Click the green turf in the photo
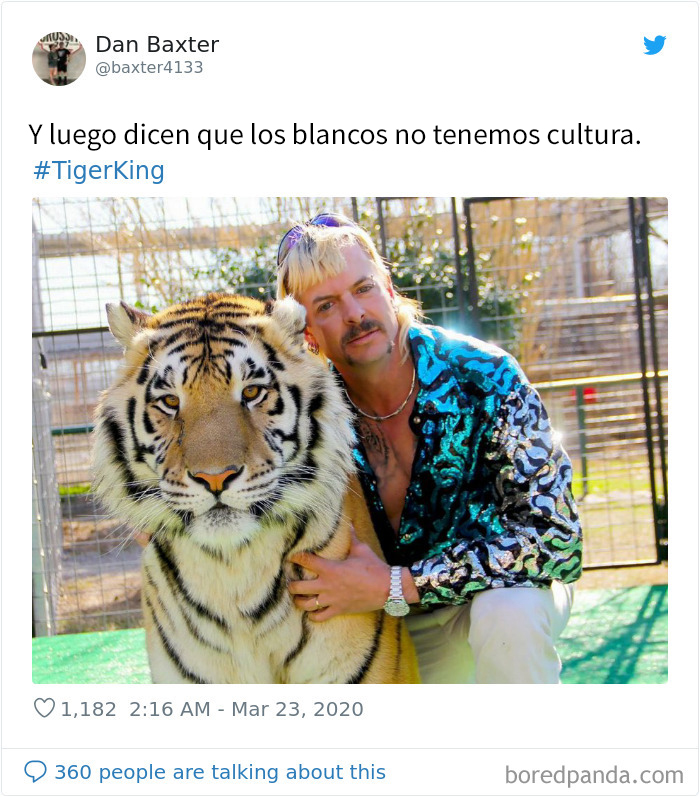The width and height of the screenshot is (700, 797). 618,635
